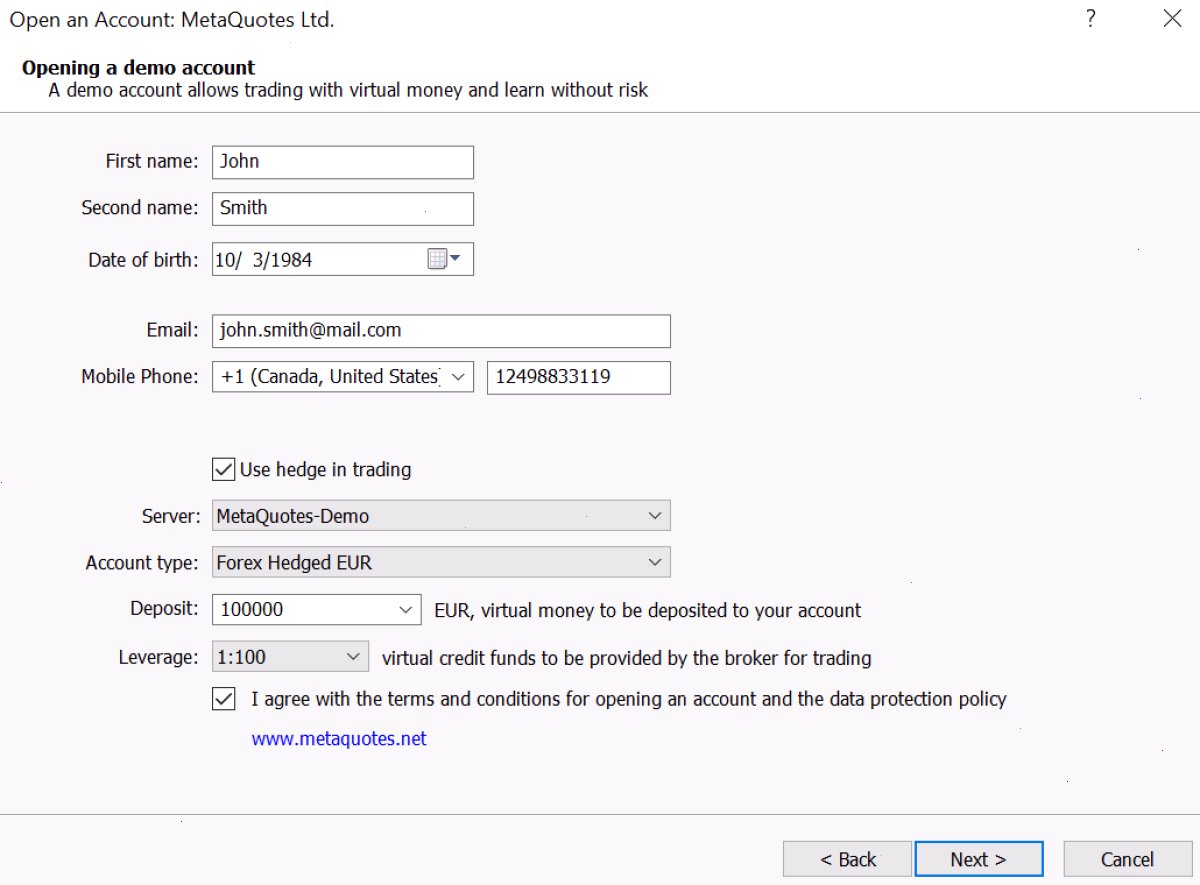Click the help question mark icon
The height and width of the screenshot is (885, 1200).
point(1091,19)
